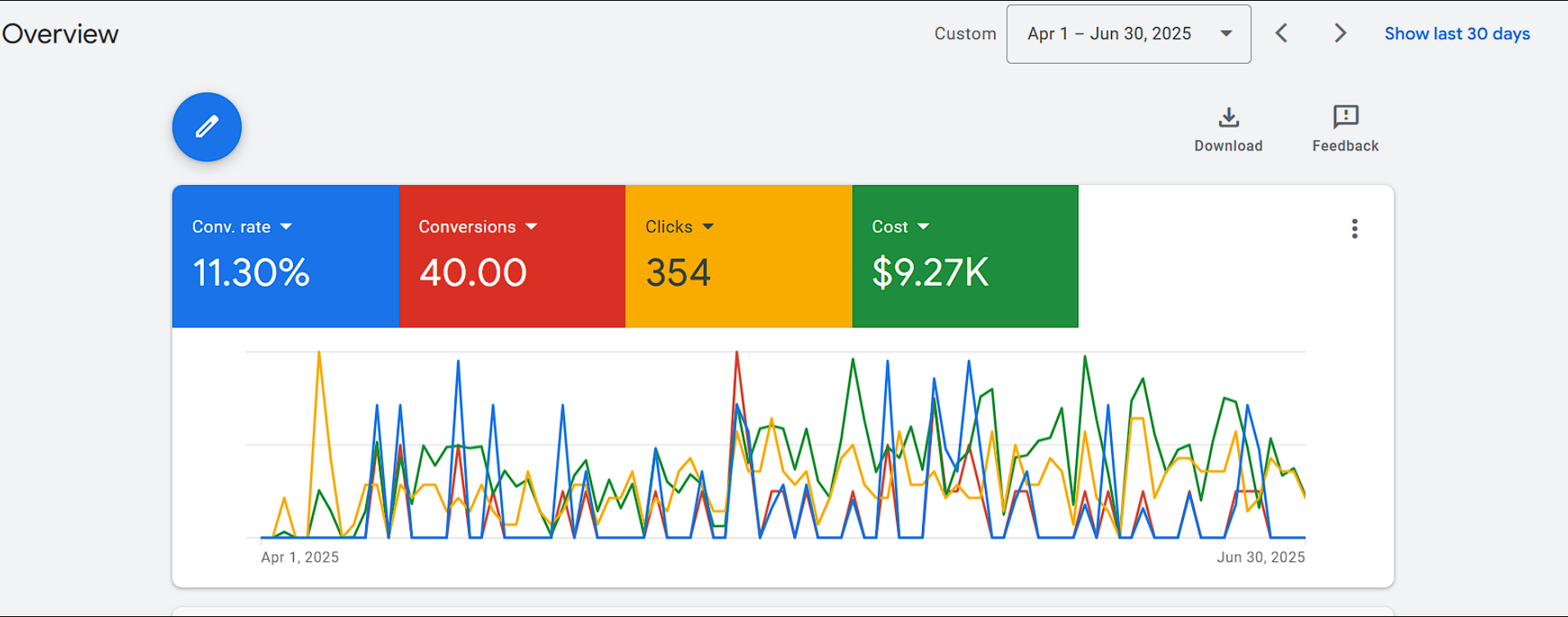
Task: Select the 354 value on yellow card
Action: coord(678,272)
